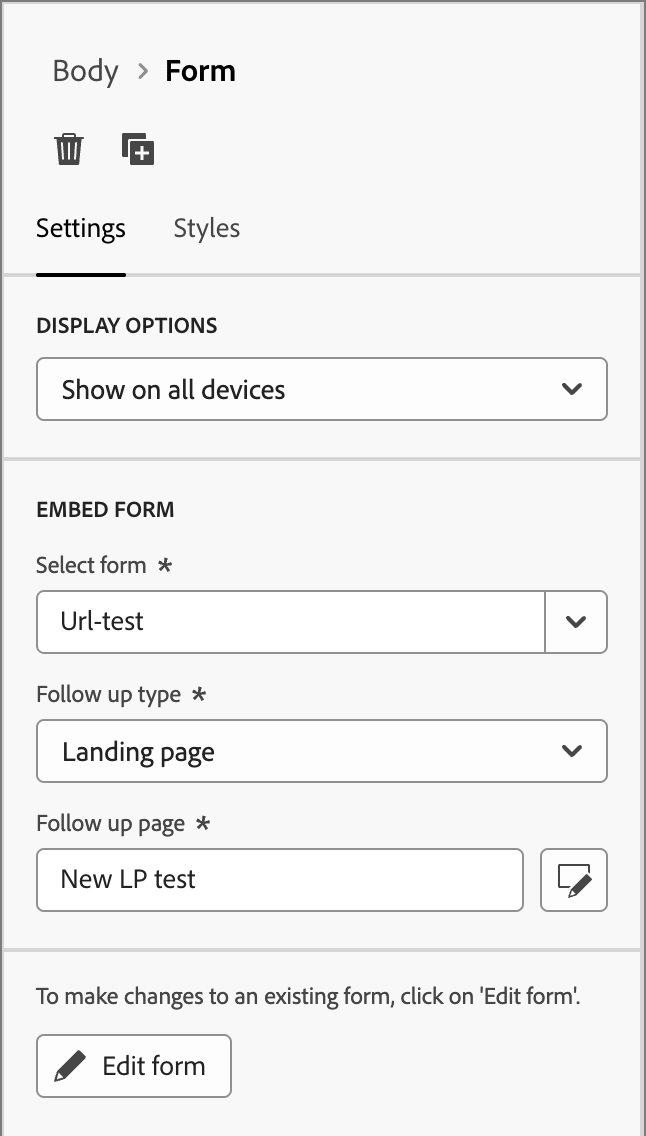Viewport: 646px width, 1136px height.
Task: Duplicate the form component
Action: click(x=138, y=149)
